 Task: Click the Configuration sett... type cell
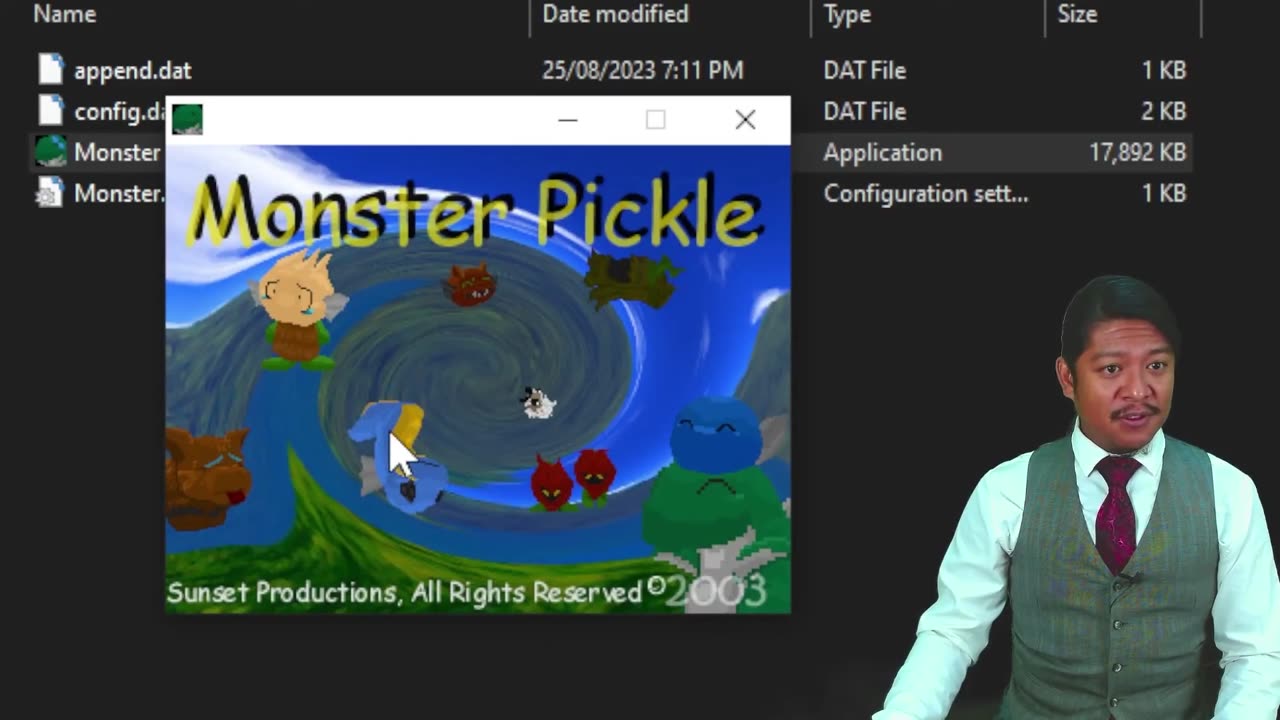(925, 194)
